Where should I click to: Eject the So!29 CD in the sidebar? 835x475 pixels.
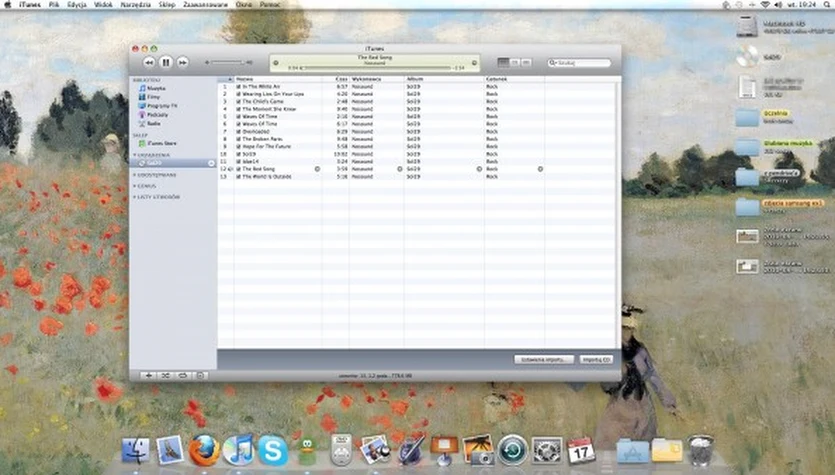[x=210, y=163]
